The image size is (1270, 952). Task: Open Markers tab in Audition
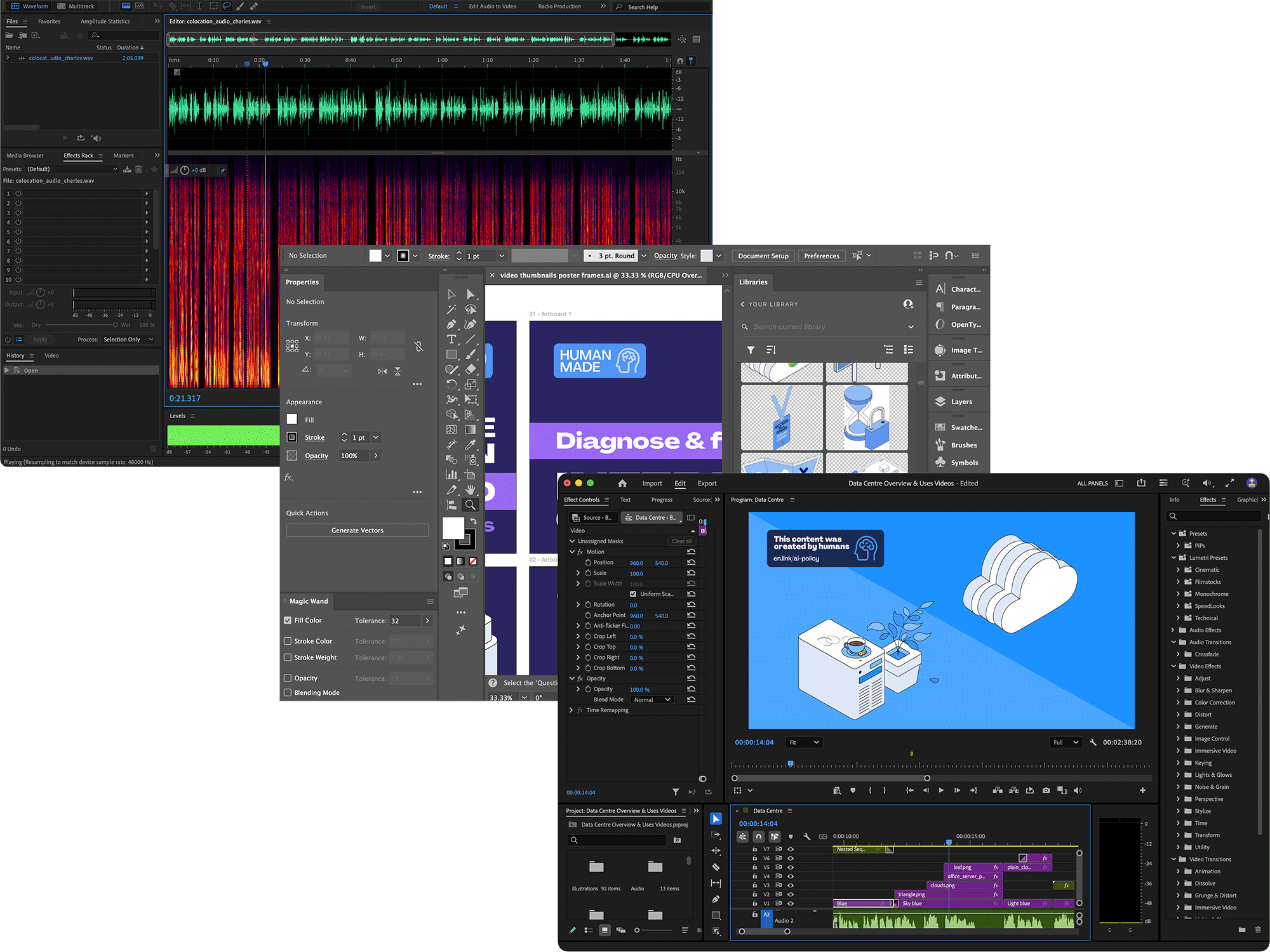(123, 155)
